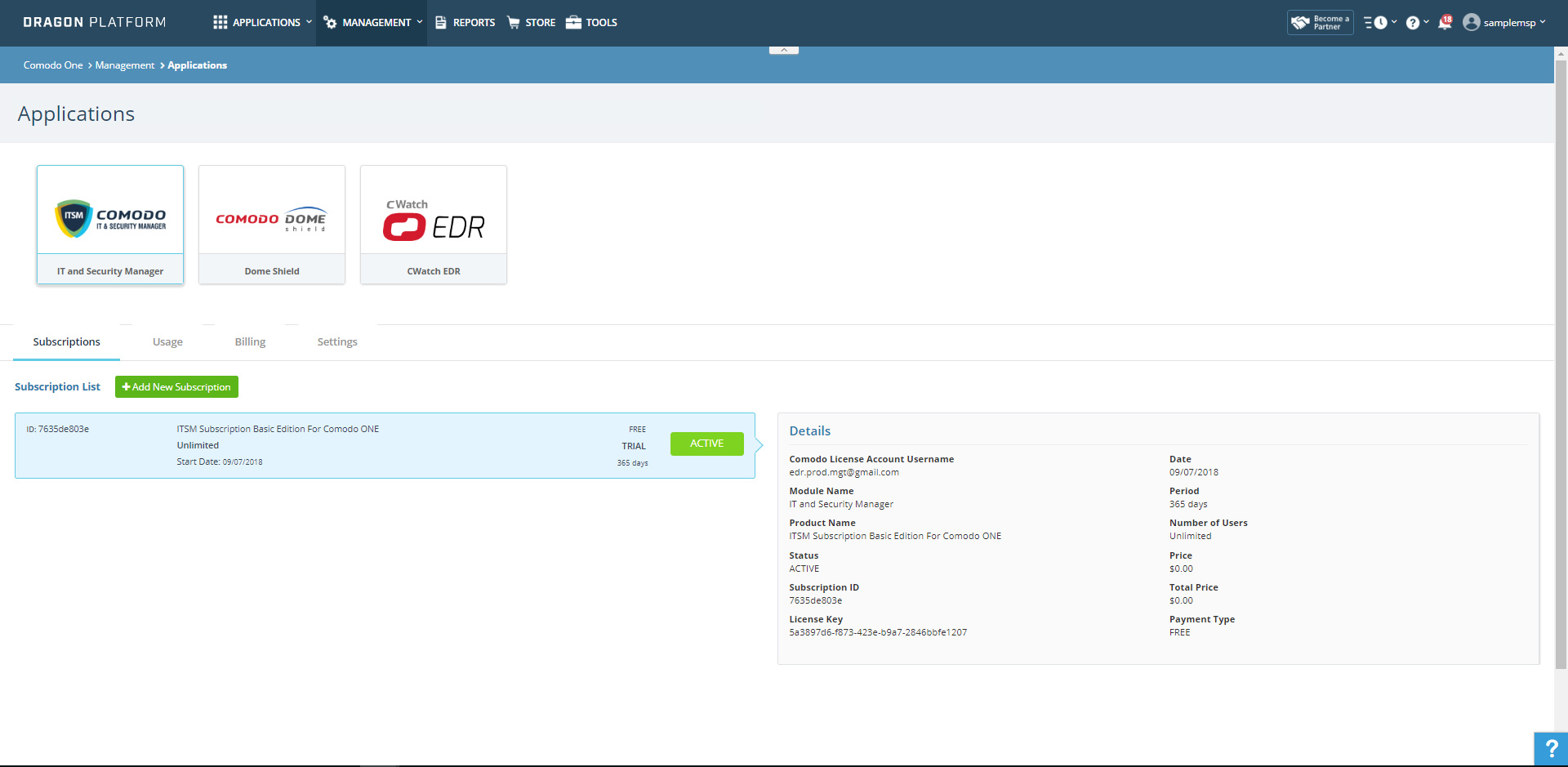Open notifications bell with 18 badge
Image resolution: width=1568 pixels, height=767 pixels.
tap(1445, 22)
